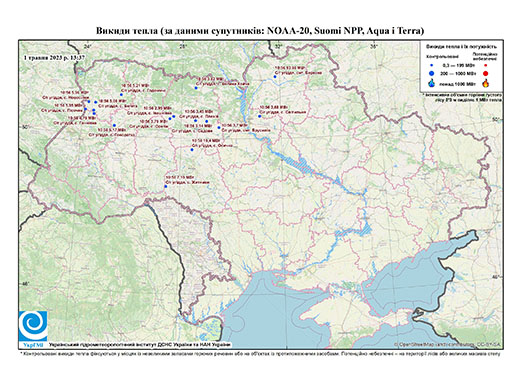Click the 3.7 MW heat point marker

tap(219, 127)
